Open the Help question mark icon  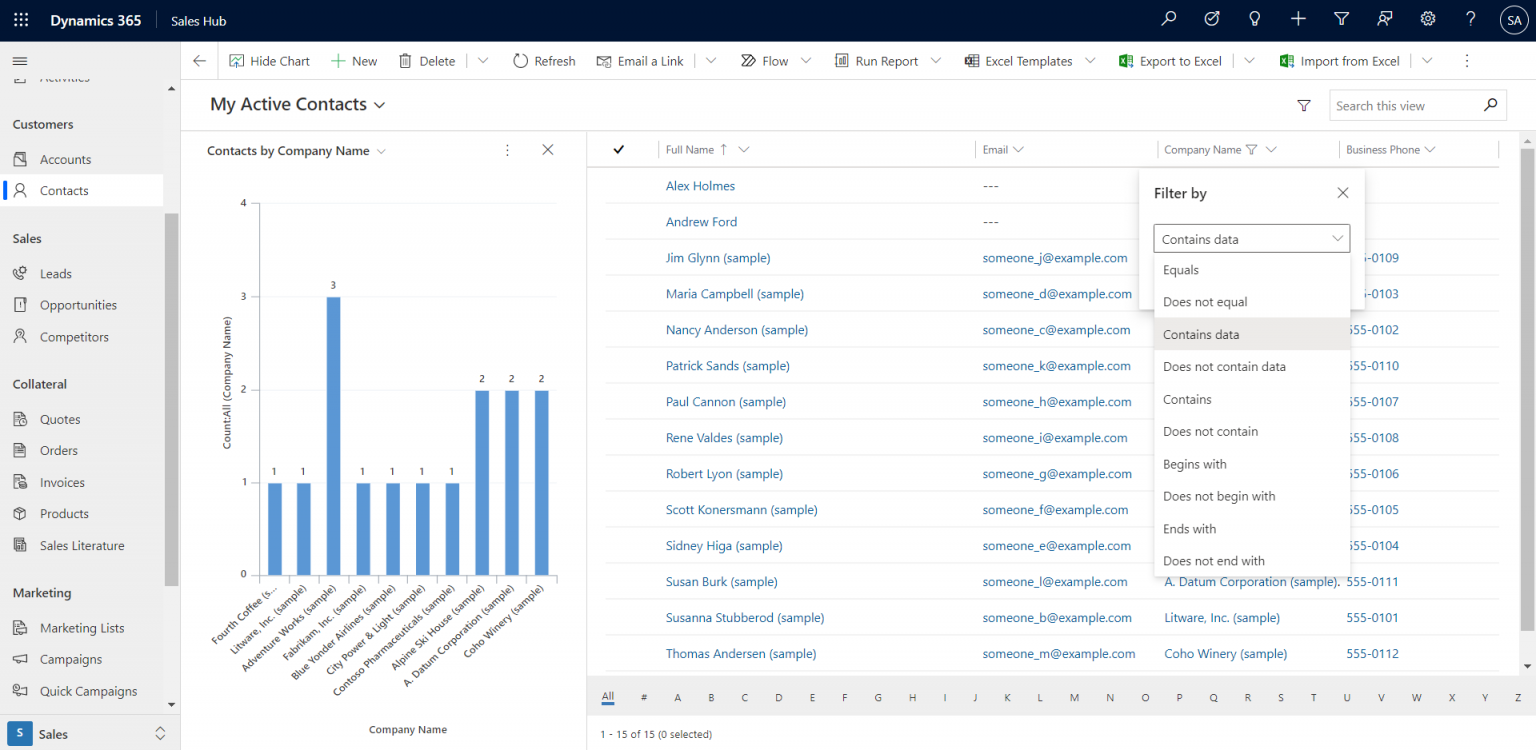(x=1471, y=19)
